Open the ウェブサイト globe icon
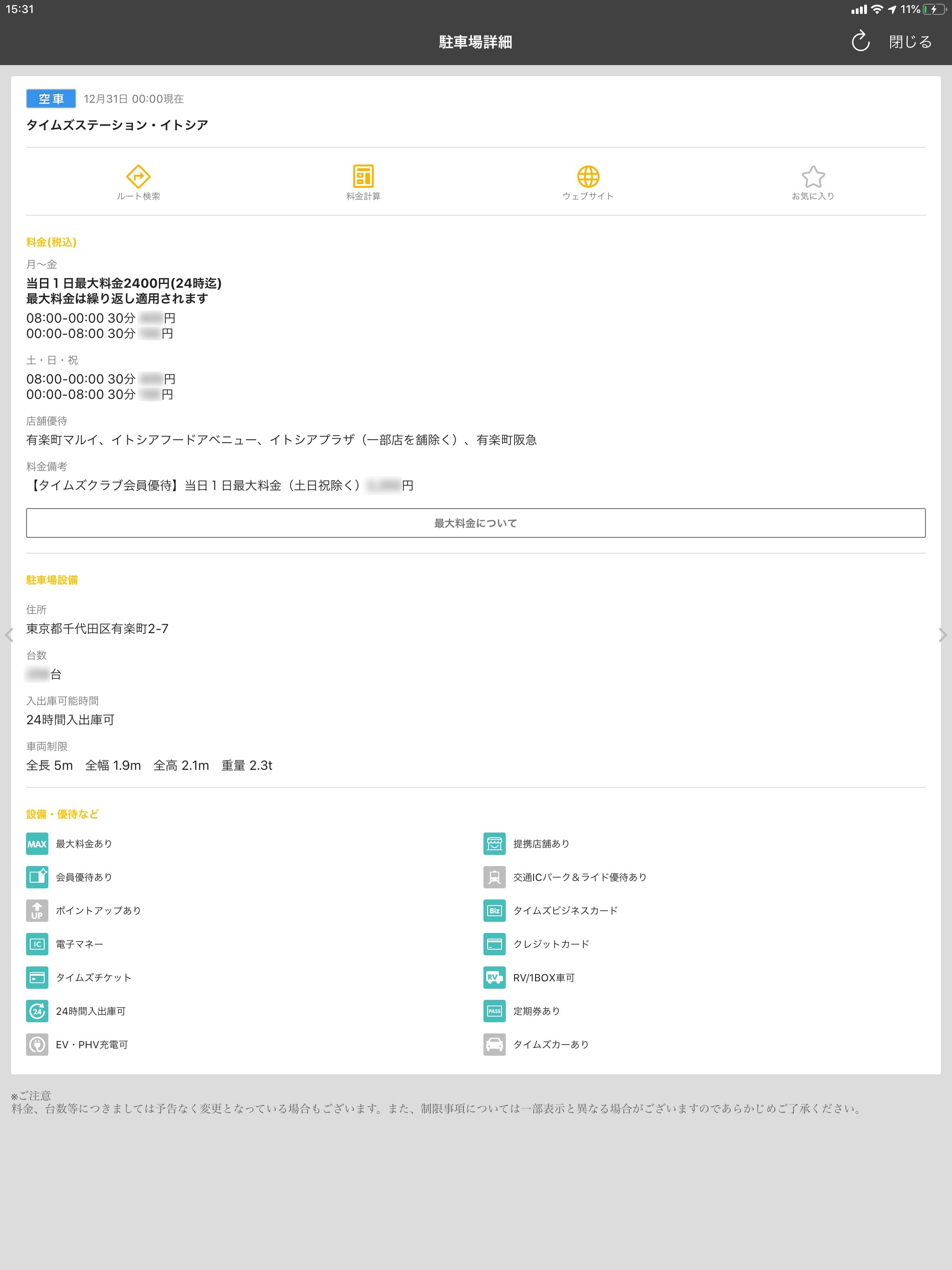This screenshot has height=1270, width=952. (x=588, y=178)
